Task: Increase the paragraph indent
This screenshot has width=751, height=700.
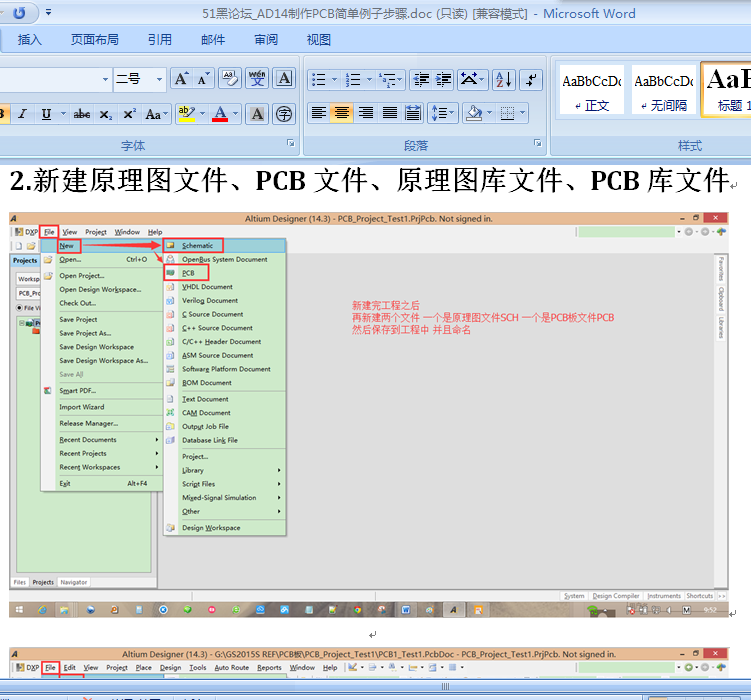Action: 444,79
